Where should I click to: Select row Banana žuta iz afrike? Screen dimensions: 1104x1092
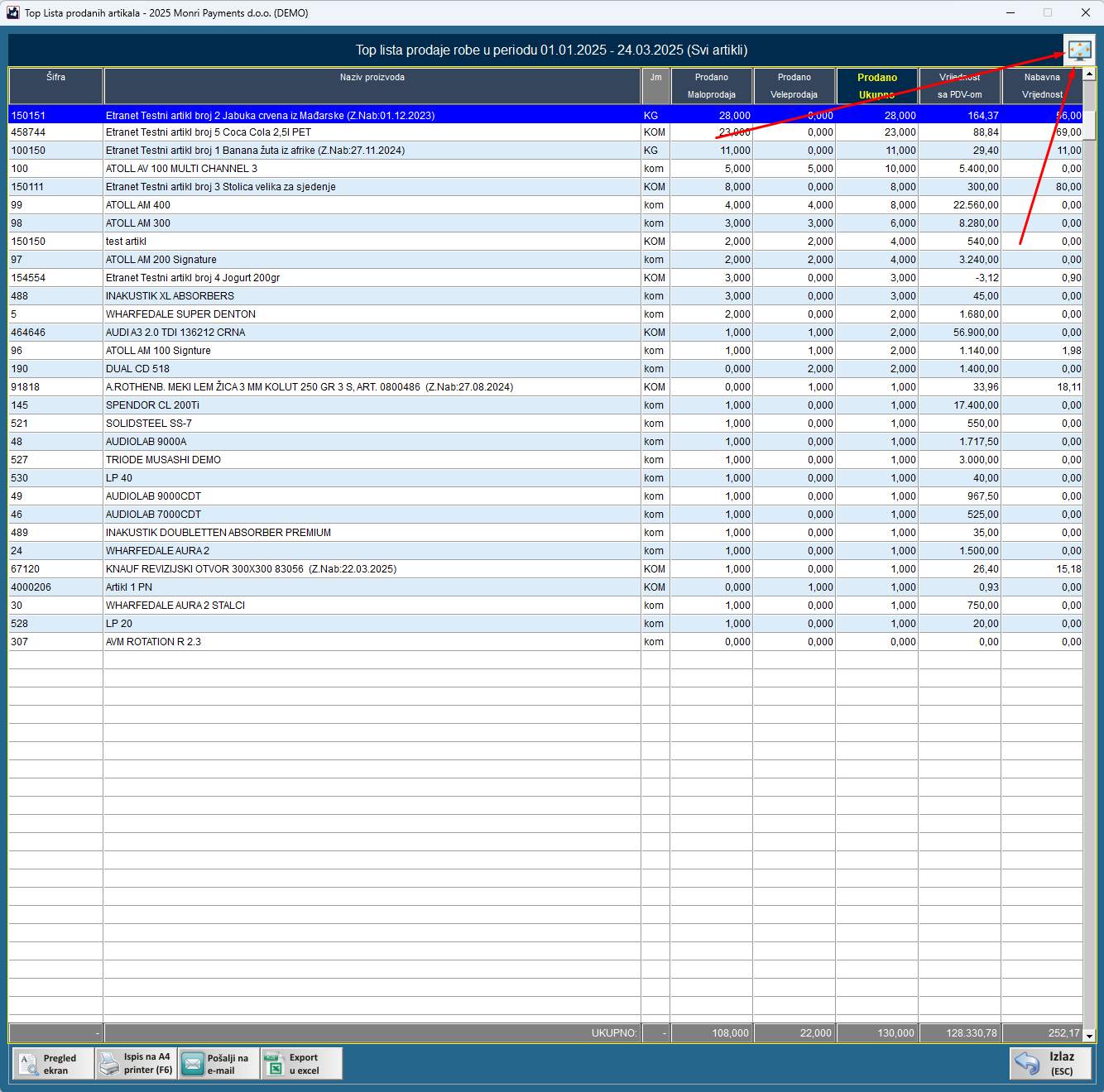pyautogui.click(x=545, y=151)
